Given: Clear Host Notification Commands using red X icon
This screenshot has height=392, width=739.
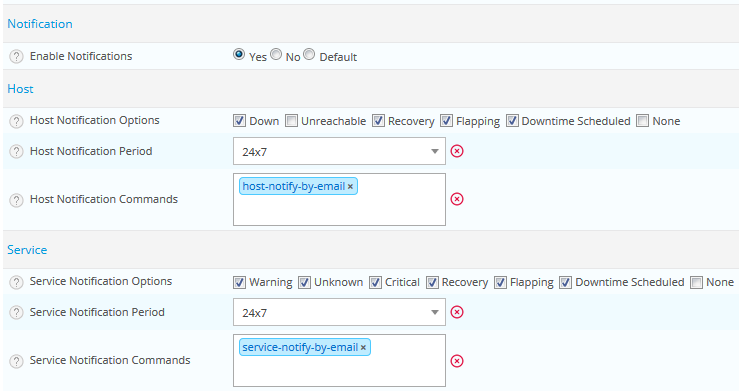Looking at the screenshot, I should point(457,199).
